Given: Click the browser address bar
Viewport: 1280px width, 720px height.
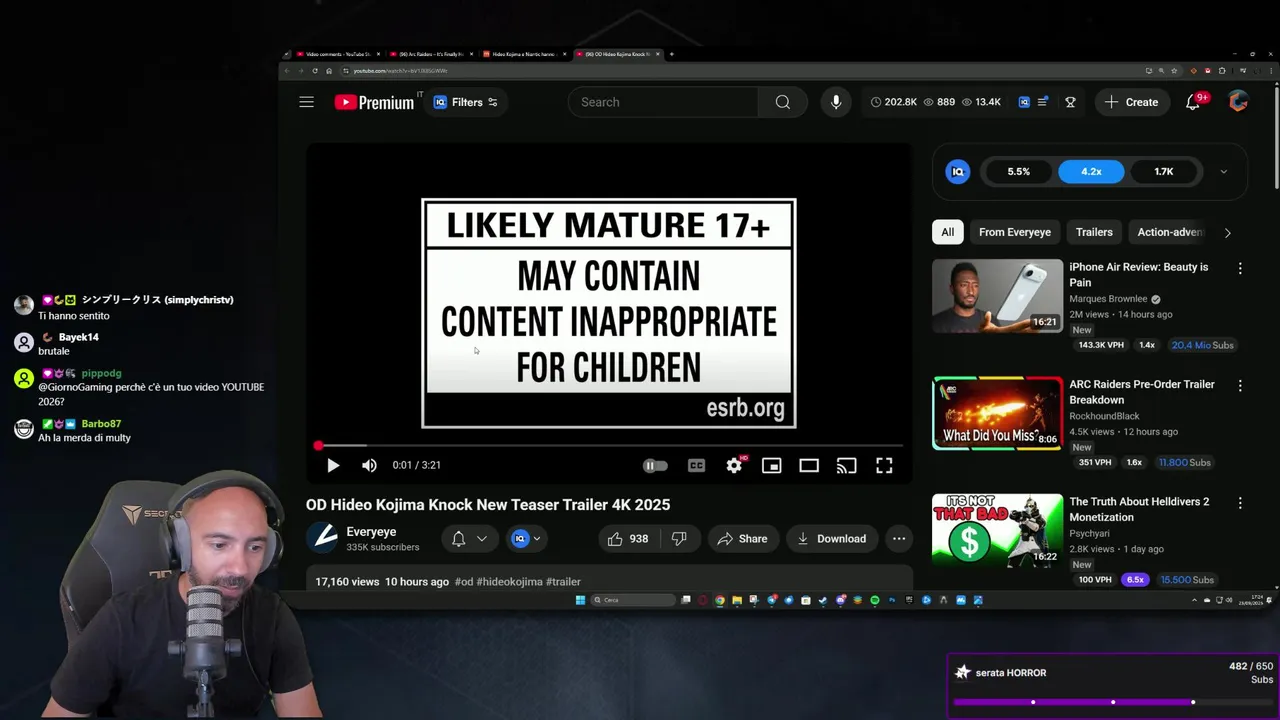Looking at the screenshot, I should tap(740, 71).
